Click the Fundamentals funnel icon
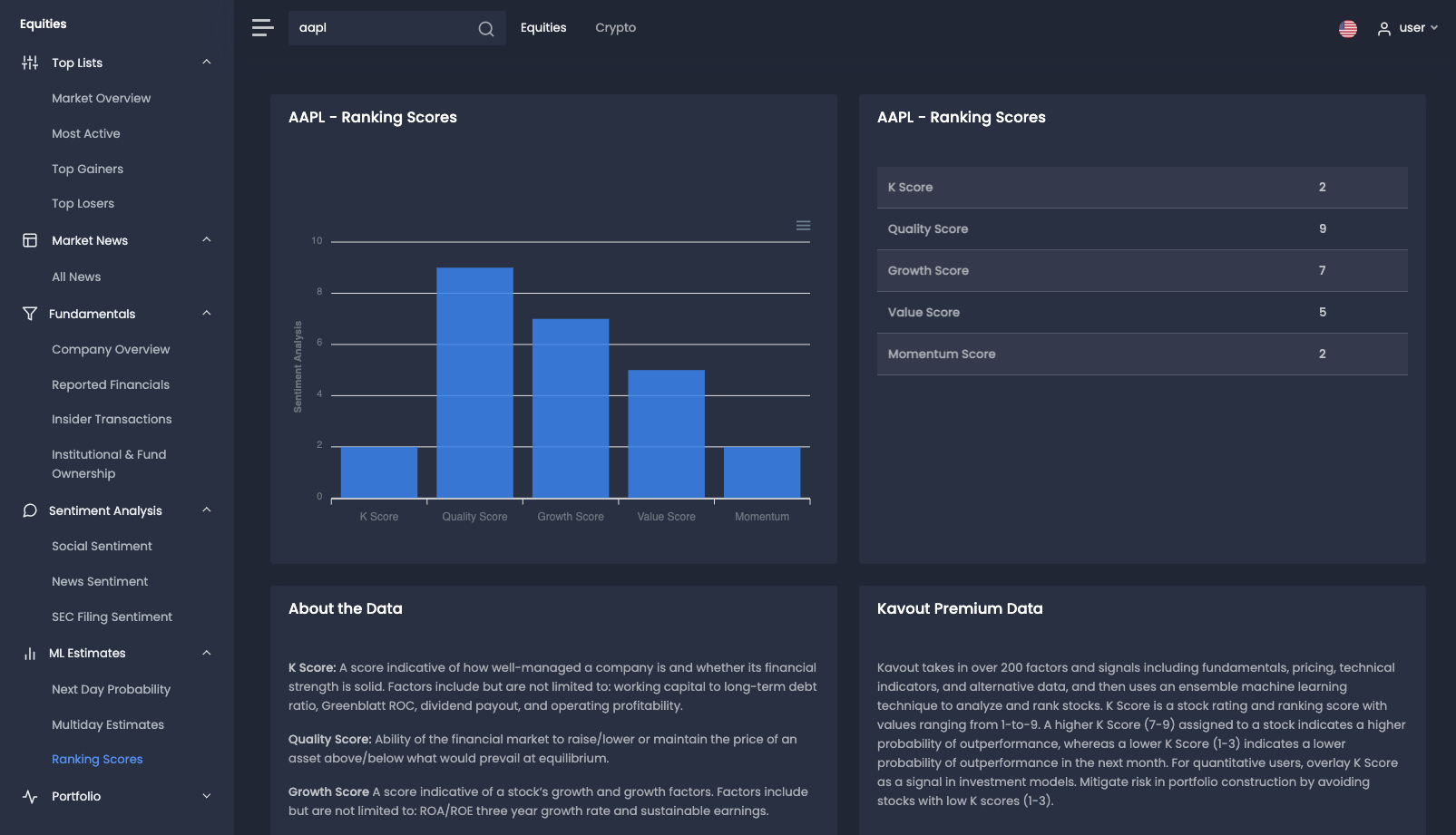This screenshot has height=835, width=1456. 30,314
